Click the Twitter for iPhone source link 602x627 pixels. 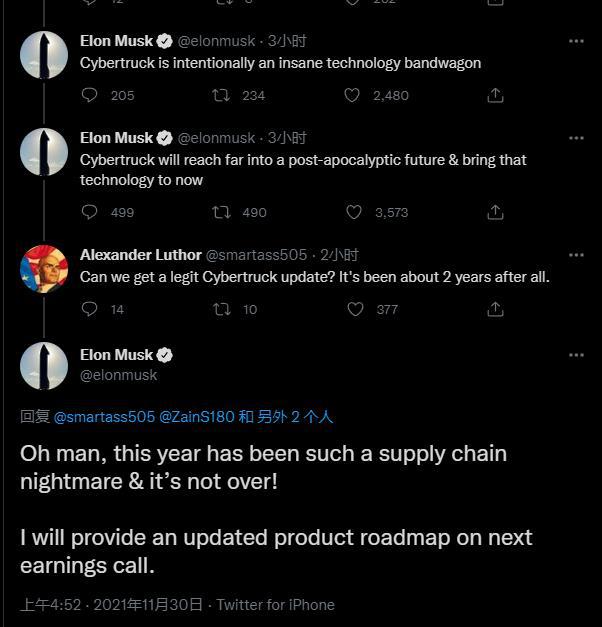(x=275, y=604)
